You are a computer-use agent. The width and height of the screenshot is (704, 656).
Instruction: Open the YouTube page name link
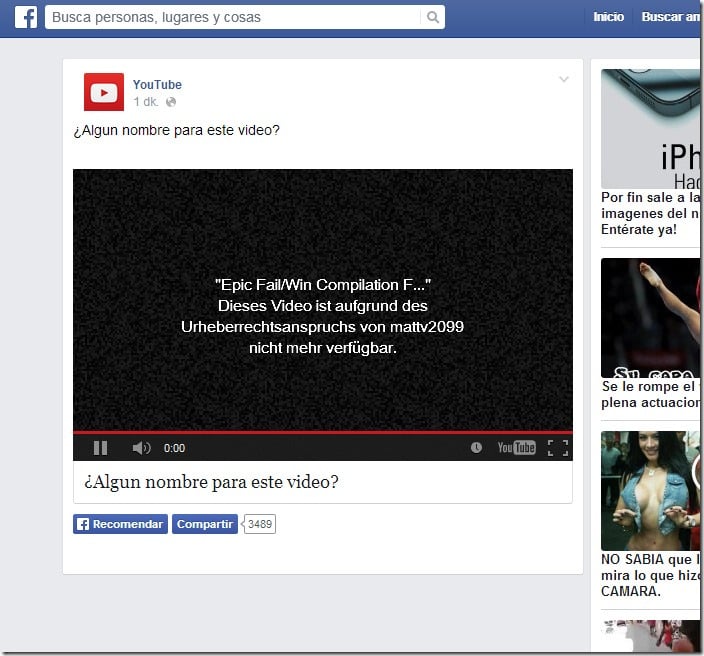pyautogui.click(x=157, y=84)
